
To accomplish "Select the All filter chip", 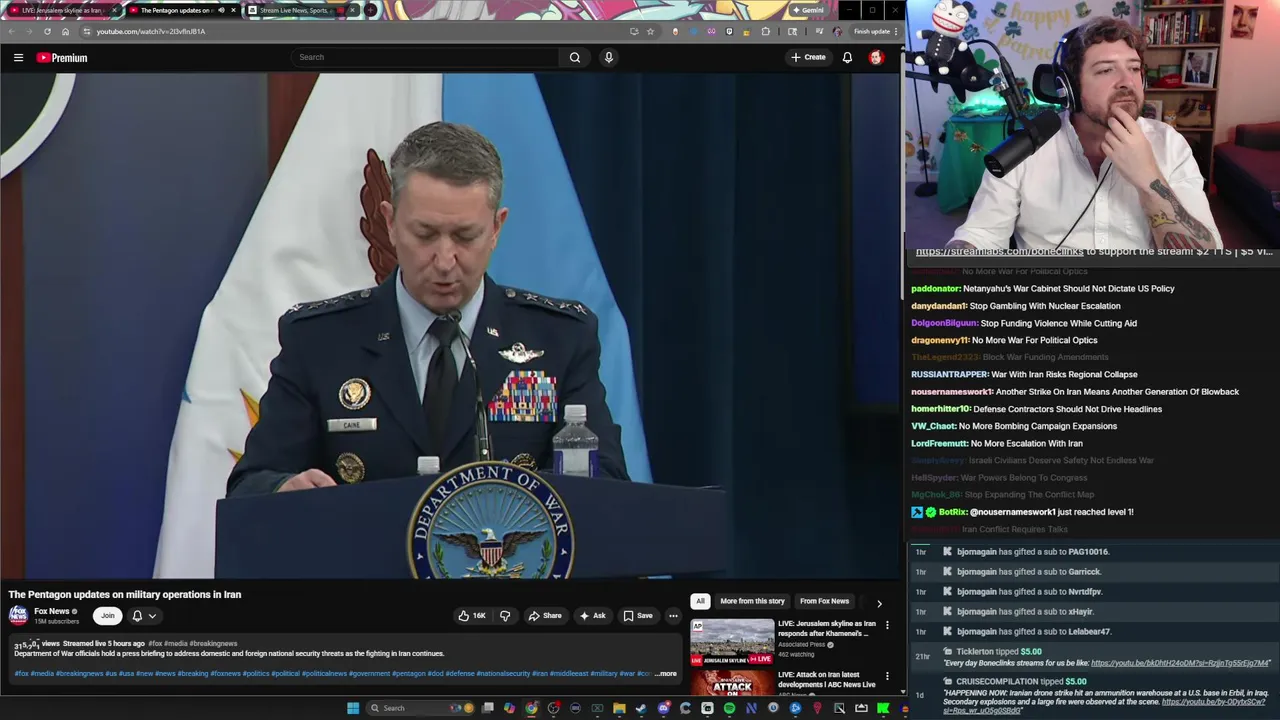I will [x=700, y=601].
